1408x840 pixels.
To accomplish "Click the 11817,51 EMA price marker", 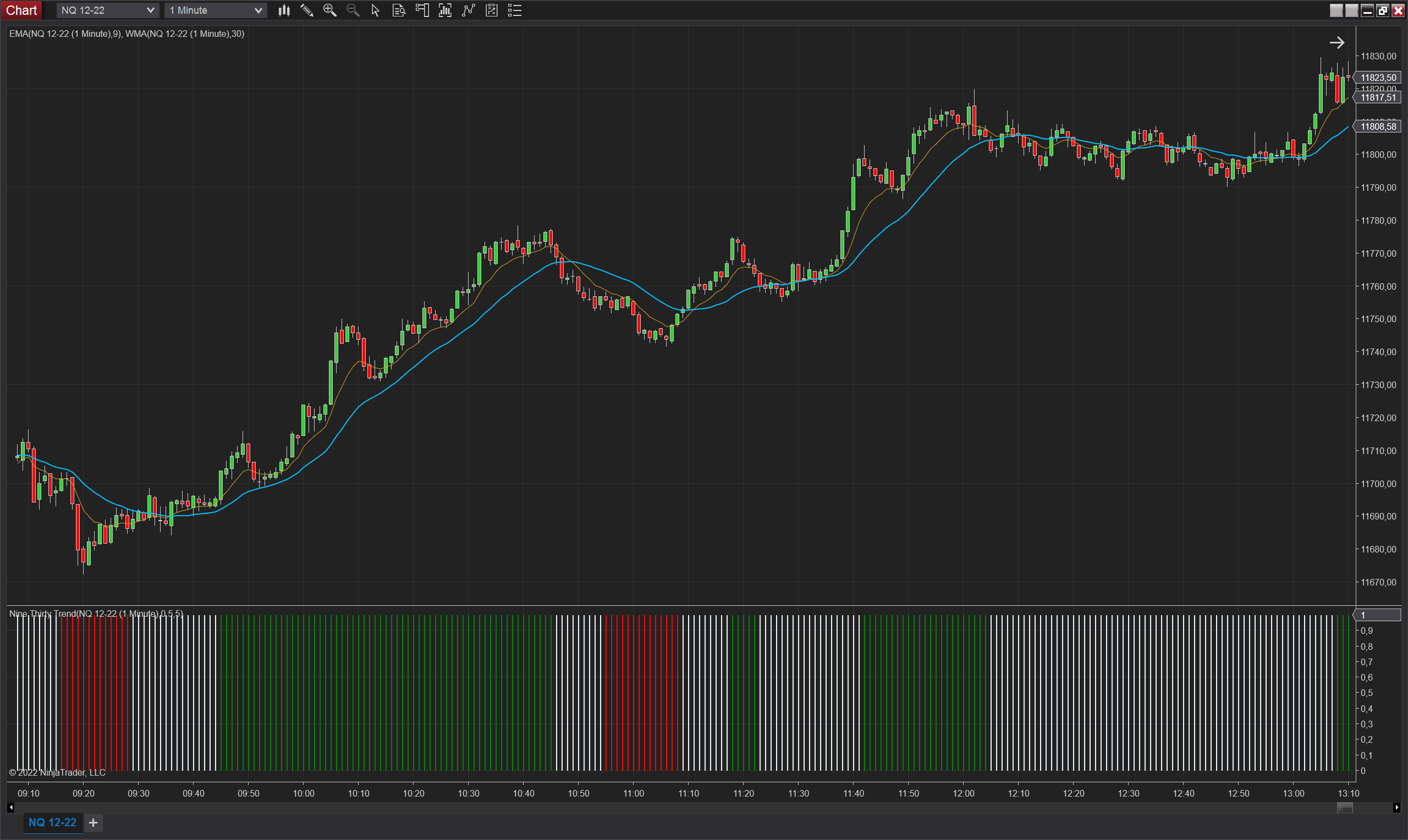I will (1378, 97).
